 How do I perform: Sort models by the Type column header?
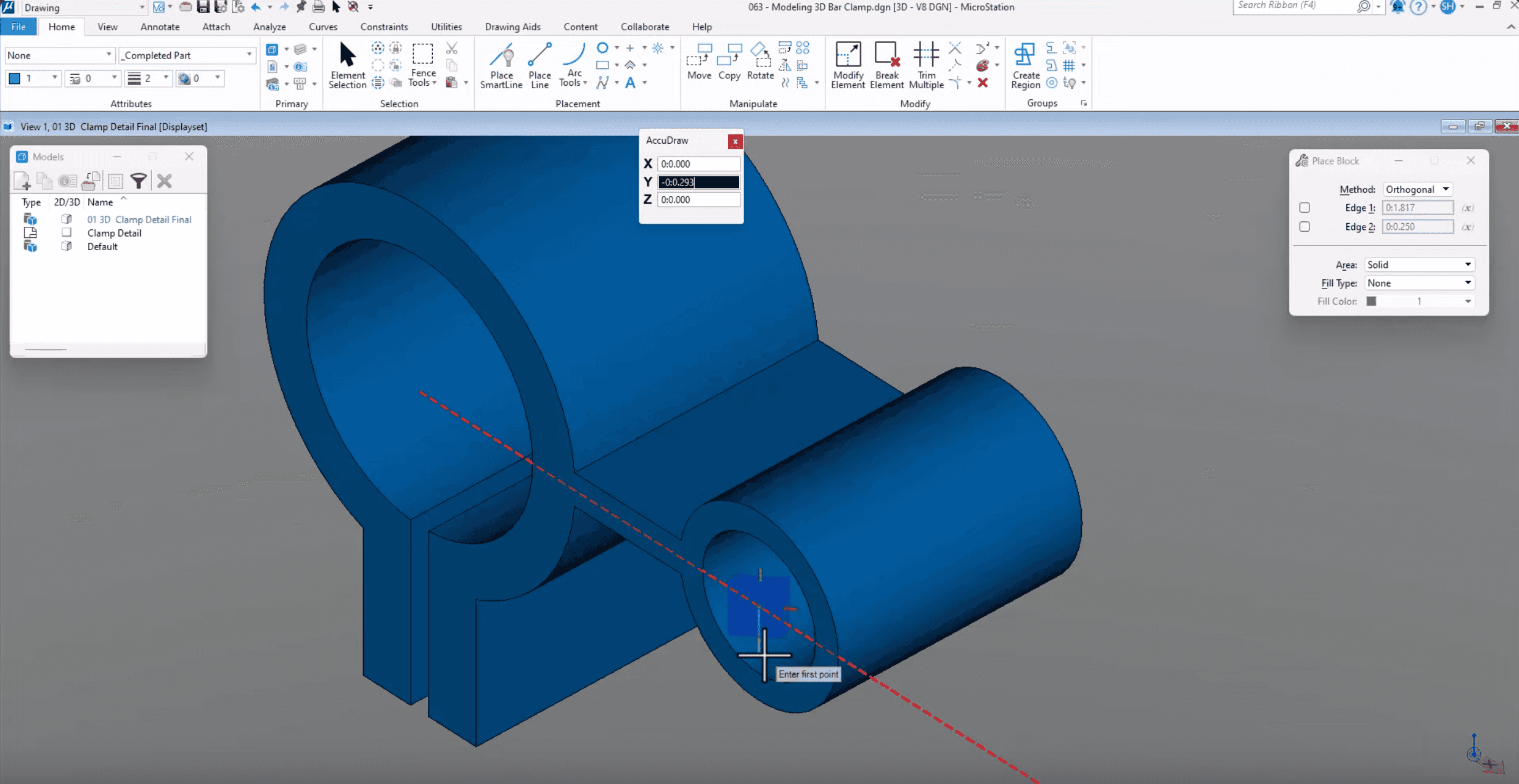tap(31, 202)
